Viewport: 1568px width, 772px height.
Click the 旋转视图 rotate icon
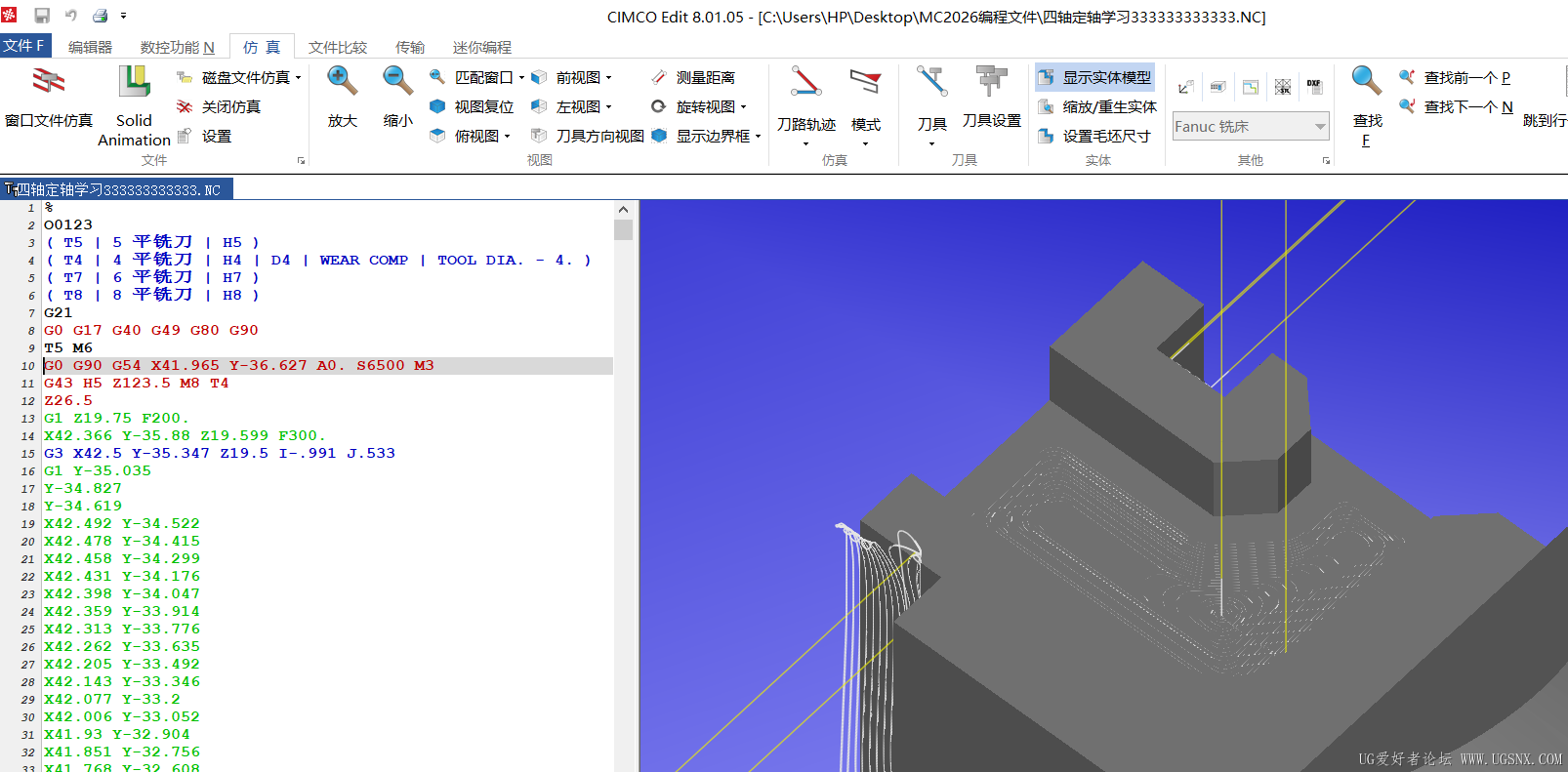[659, 106]
